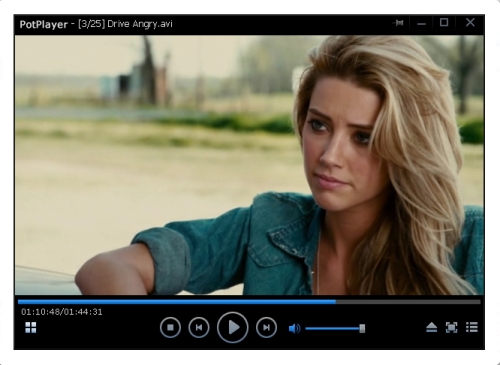Click the volume slider handle
The image size is (500, 365).
362,329
